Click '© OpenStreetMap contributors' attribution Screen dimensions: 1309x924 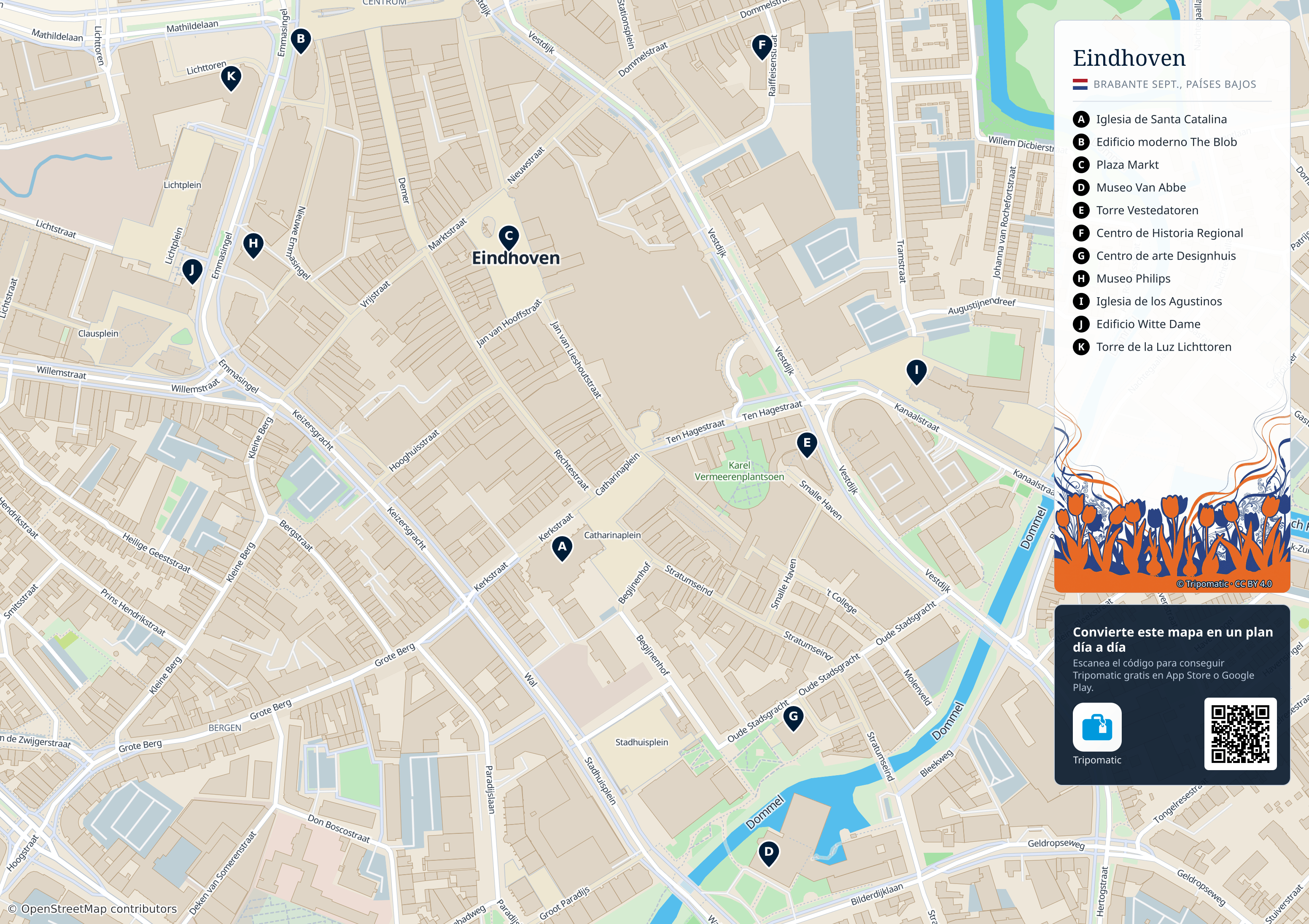(x=92, y=908)
